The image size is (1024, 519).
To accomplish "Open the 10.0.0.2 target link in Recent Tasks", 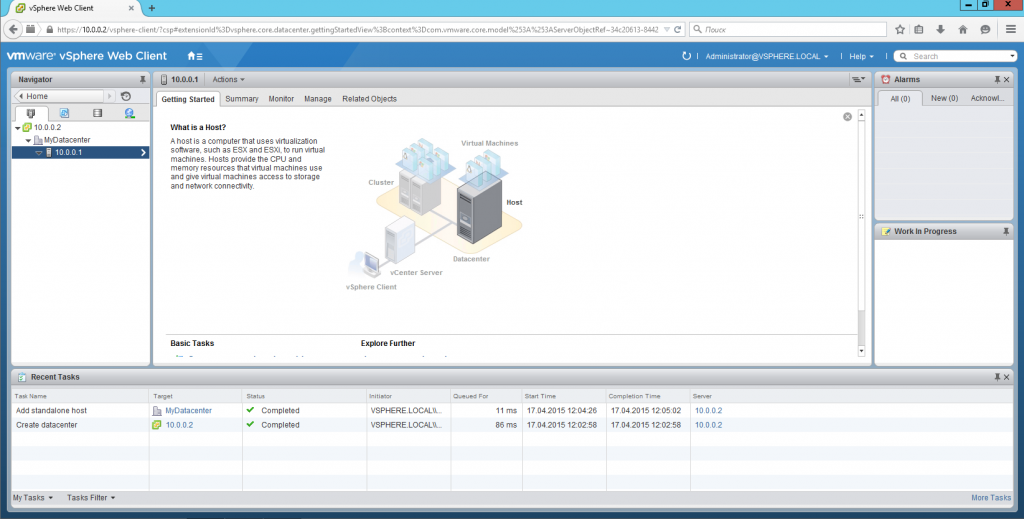I will point(179,425).
